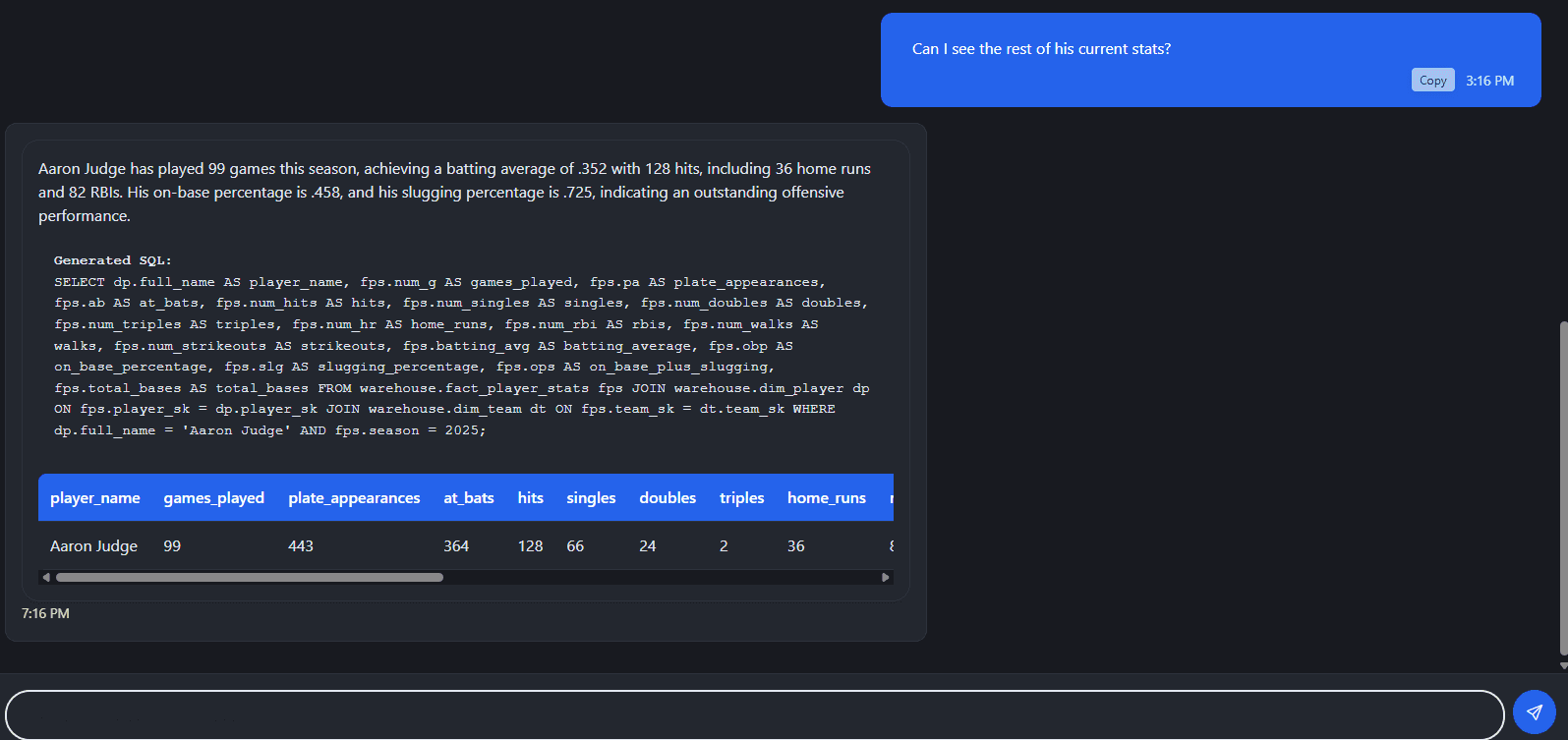Image resolution: width=1568 pixels, height=740 pixels.
Task: Click the down arrow of vertical scrollbar
Action: click(1562, 665)
